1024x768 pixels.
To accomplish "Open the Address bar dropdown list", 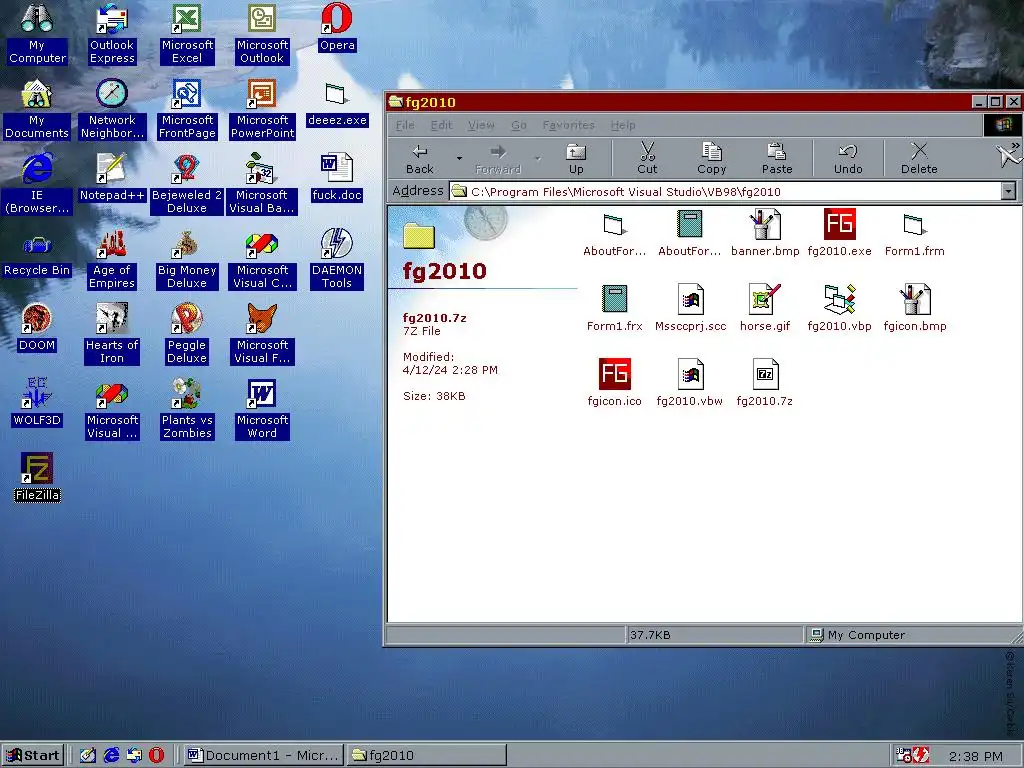I will 1008,191.
